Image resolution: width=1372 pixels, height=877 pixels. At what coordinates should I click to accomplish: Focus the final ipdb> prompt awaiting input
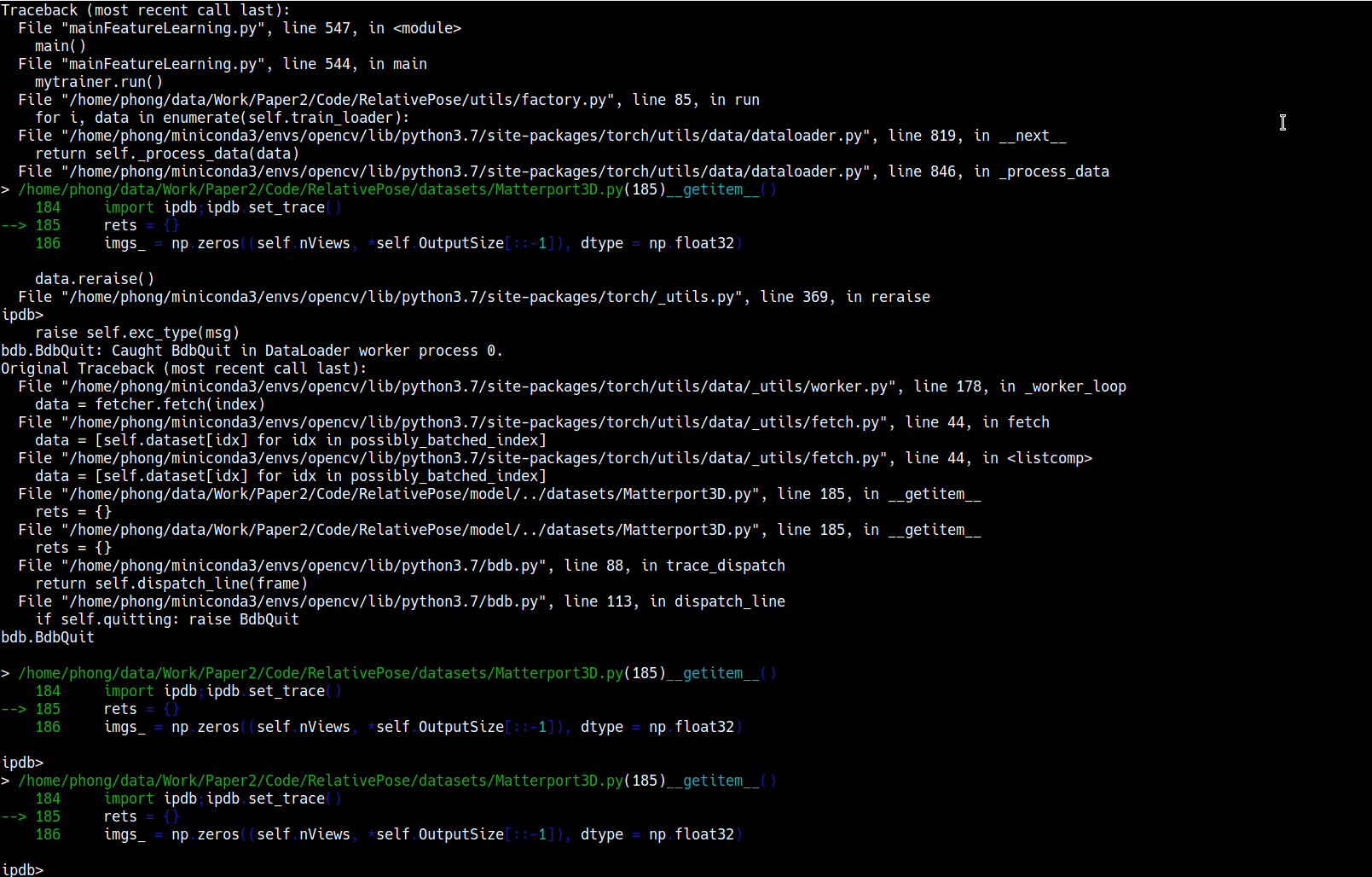[22, 869]
